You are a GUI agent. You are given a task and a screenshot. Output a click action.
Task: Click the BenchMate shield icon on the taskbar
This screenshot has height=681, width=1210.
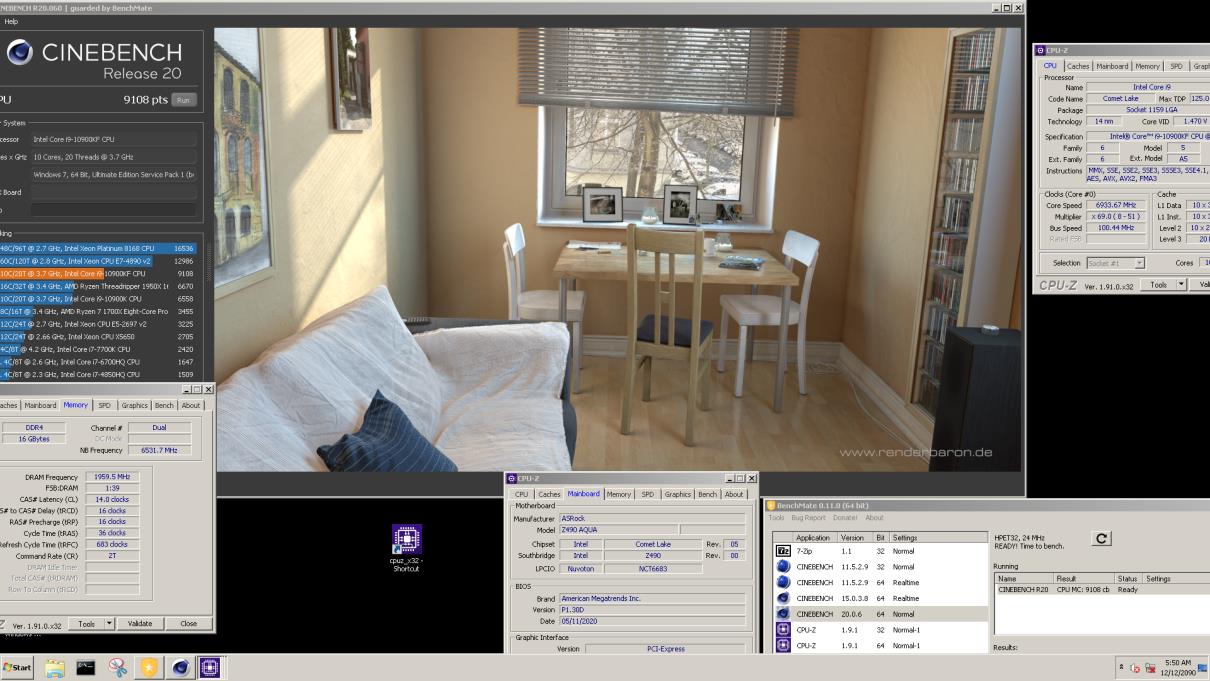(148, 665)
